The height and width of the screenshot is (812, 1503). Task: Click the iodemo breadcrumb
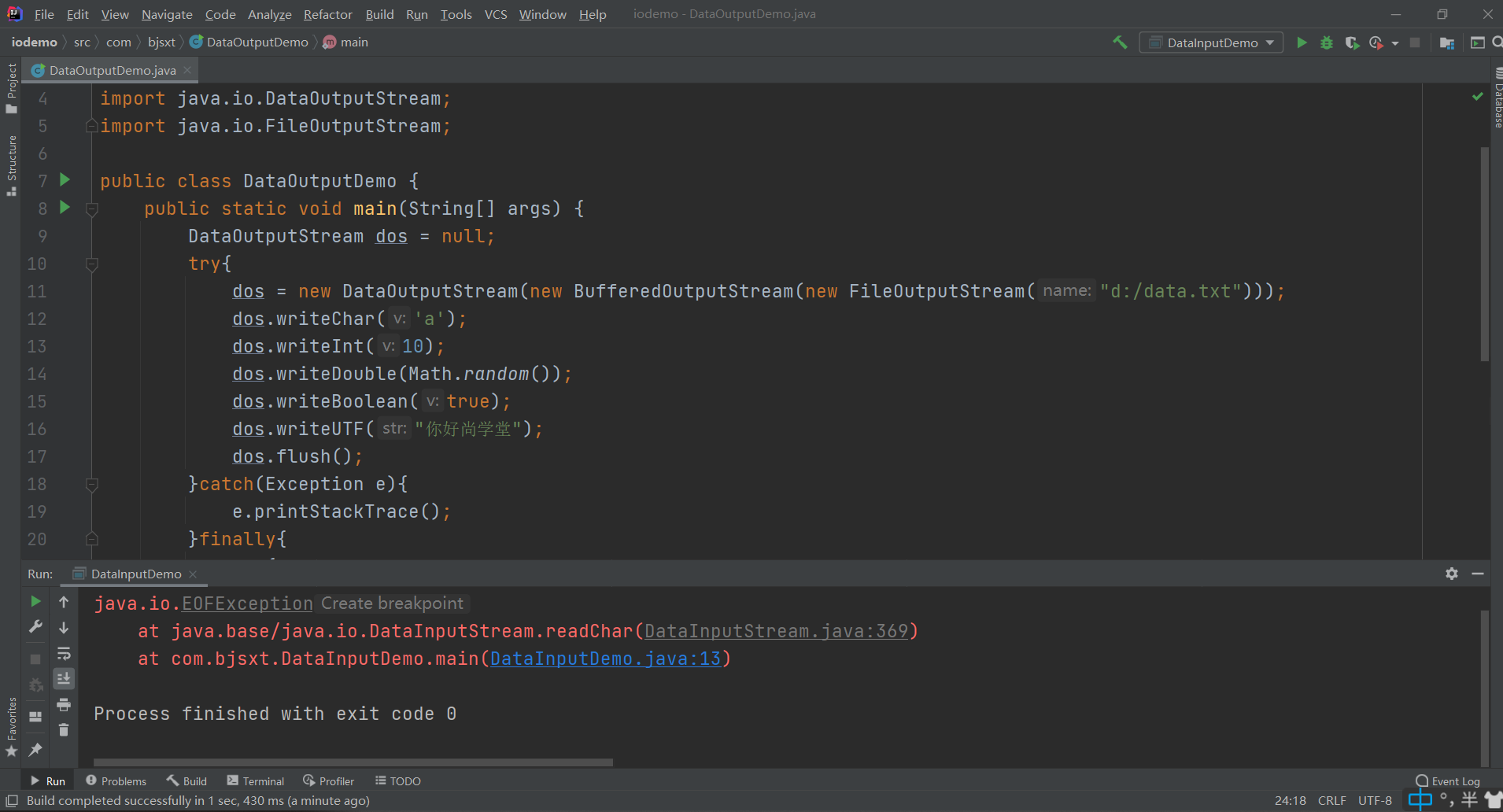[x=34, y=42]
